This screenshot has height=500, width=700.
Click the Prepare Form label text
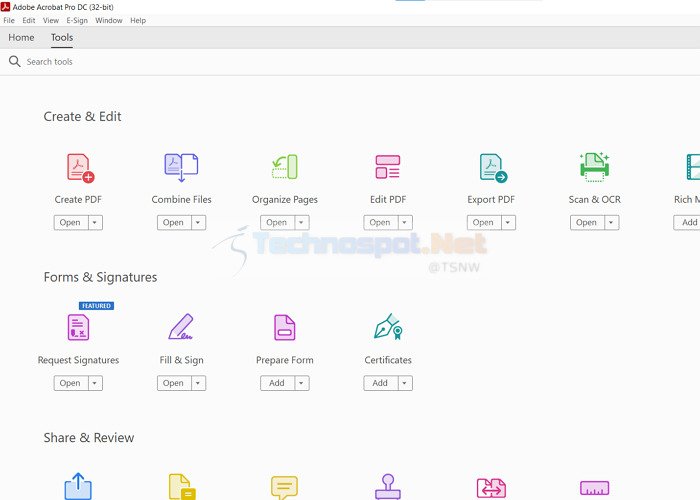(x=285, y=360)
